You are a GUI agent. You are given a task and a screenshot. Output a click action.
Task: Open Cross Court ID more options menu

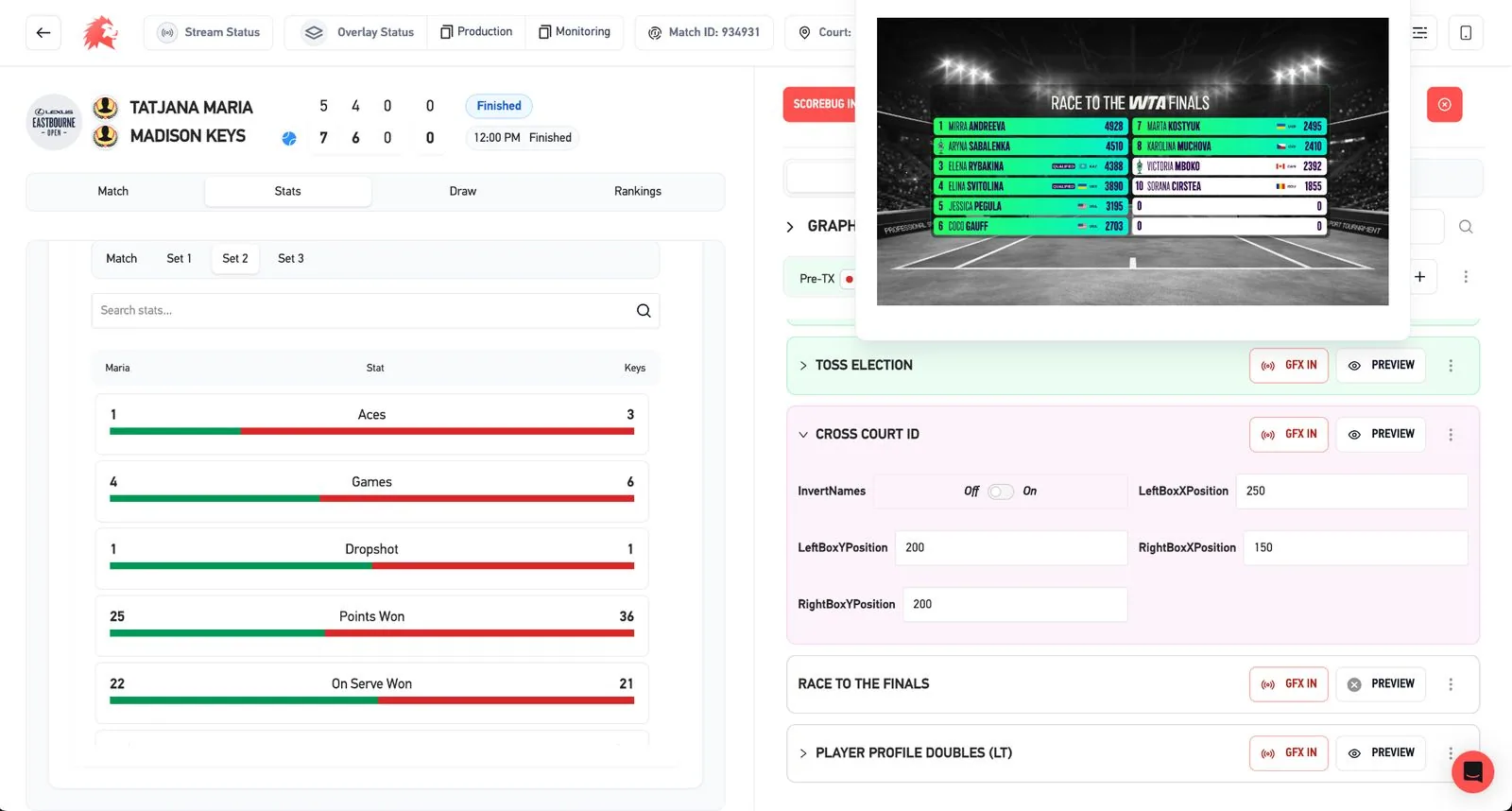1451,435
